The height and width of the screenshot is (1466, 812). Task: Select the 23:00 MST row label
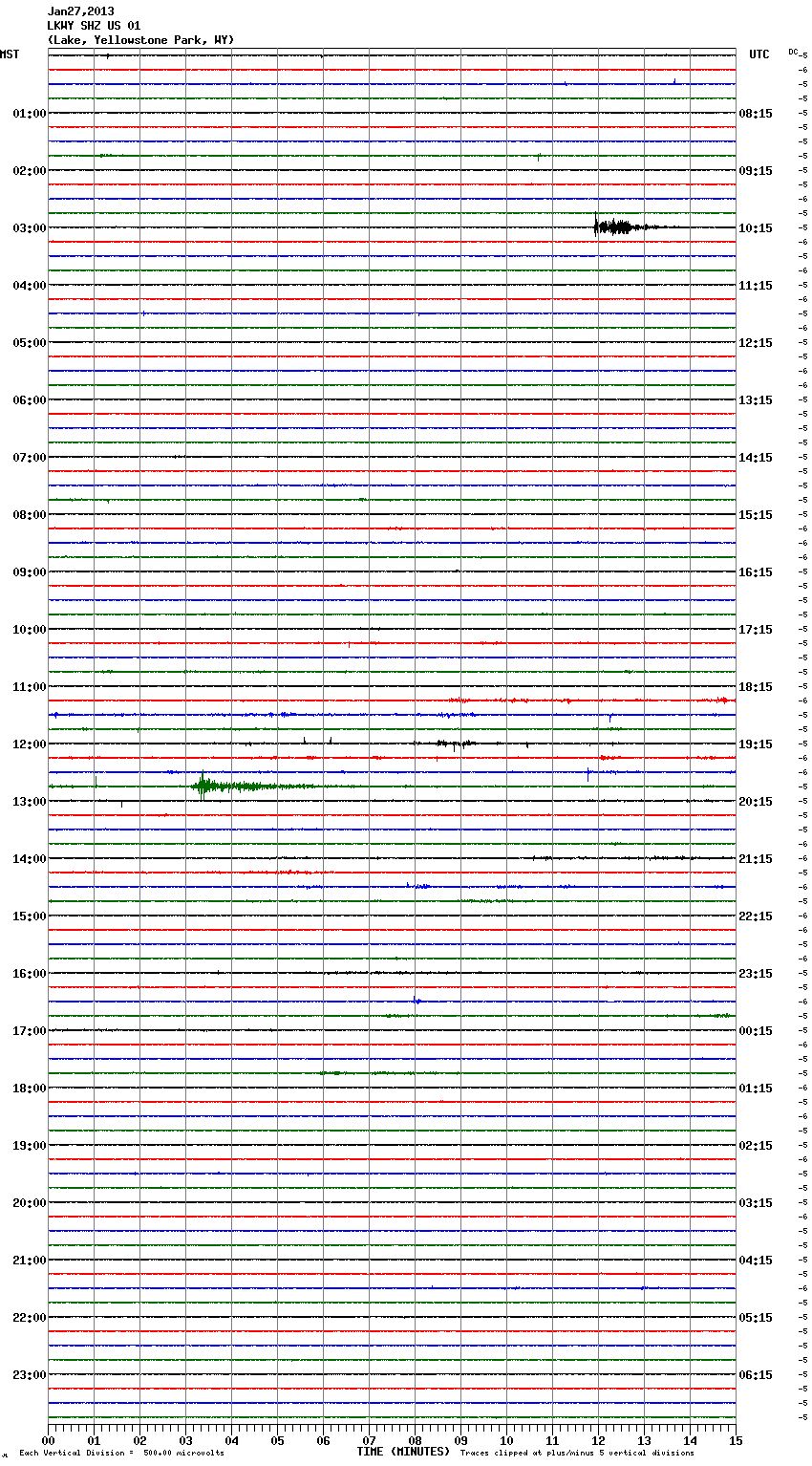tap(29, 1375)
